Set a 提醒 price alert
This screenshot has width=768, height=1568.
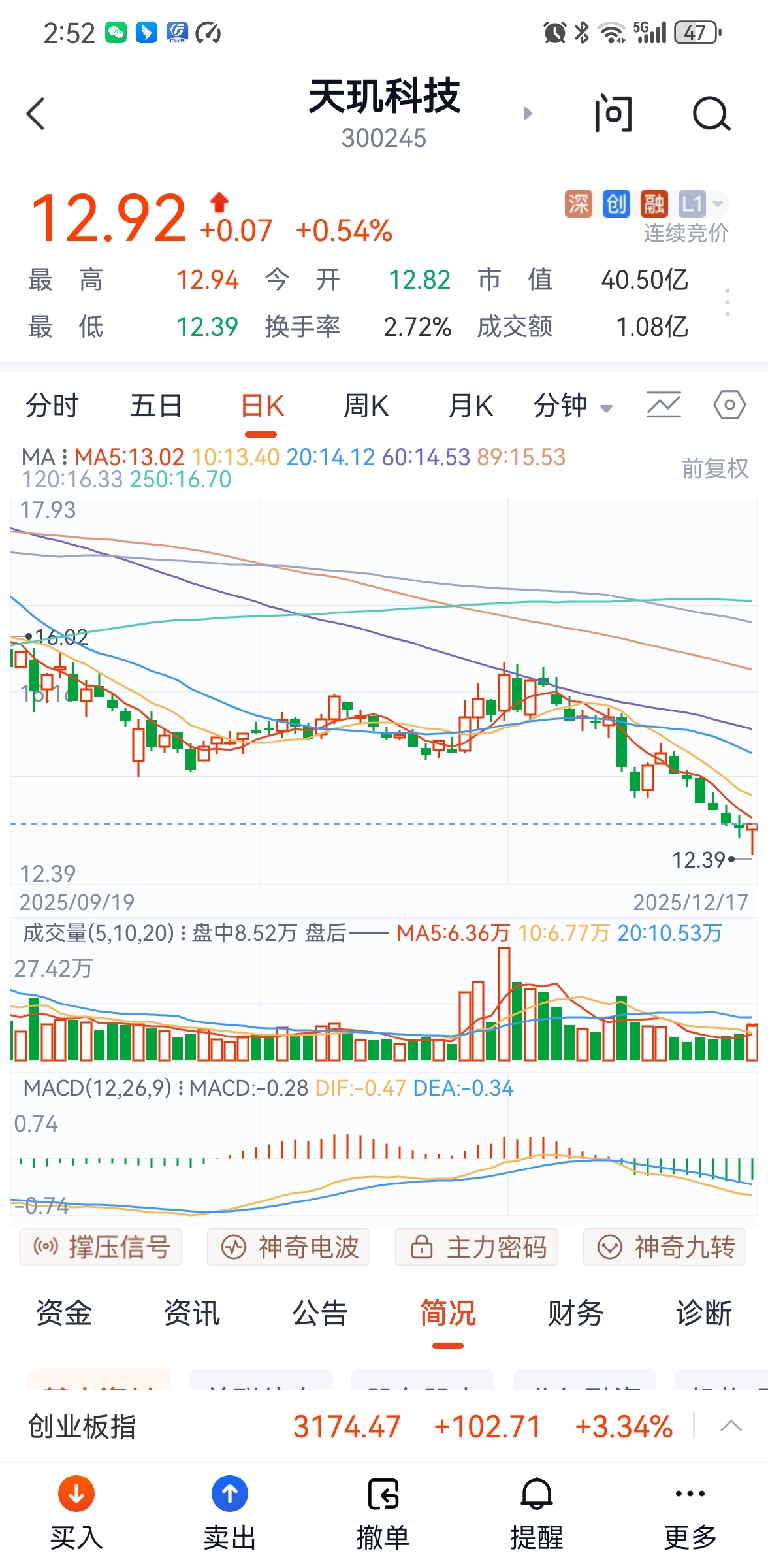point(537,1513)
